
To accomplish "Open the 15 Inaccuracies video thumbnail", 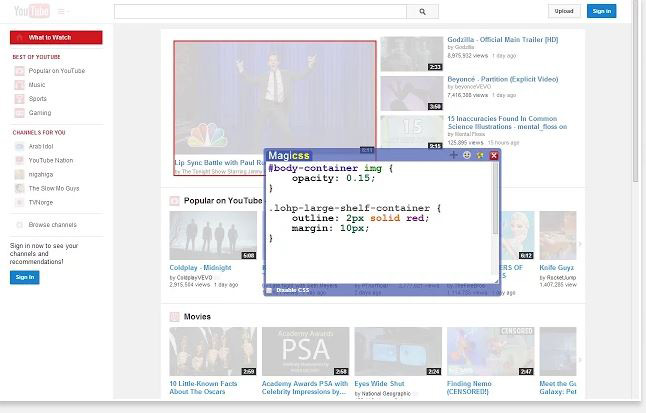I will tap(412, 132).
